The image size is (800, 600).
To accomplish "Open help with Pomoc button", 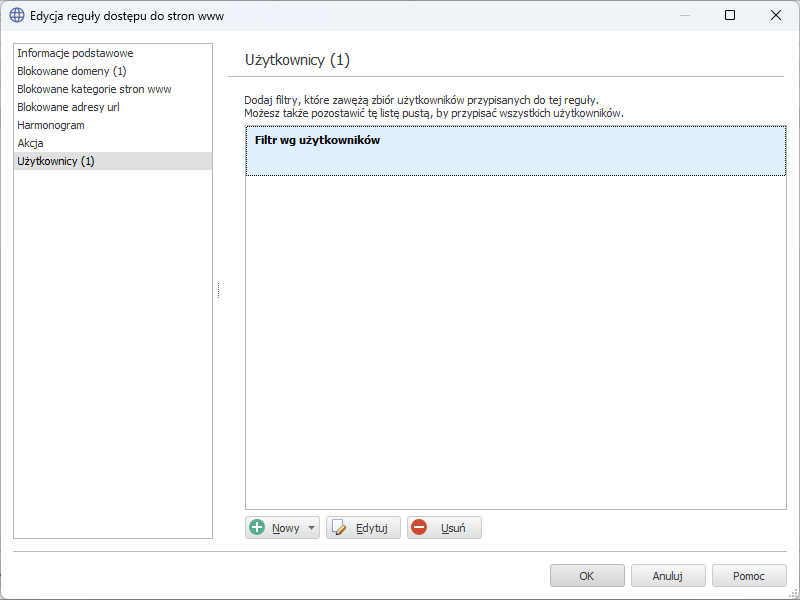I will click(748, 576).
